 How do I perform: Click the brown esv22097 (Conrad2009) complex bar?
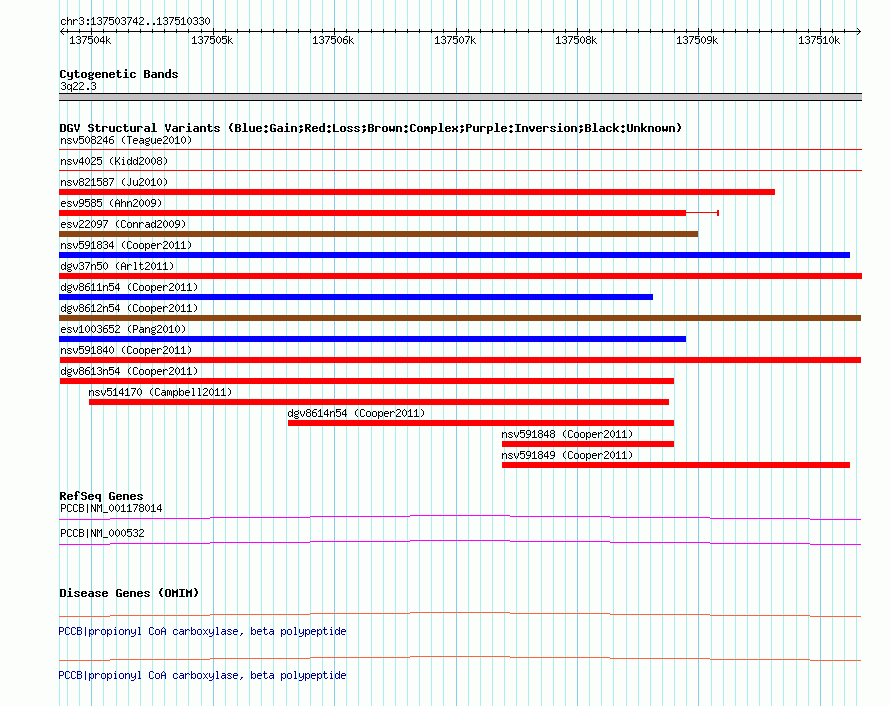coord(379,234)
